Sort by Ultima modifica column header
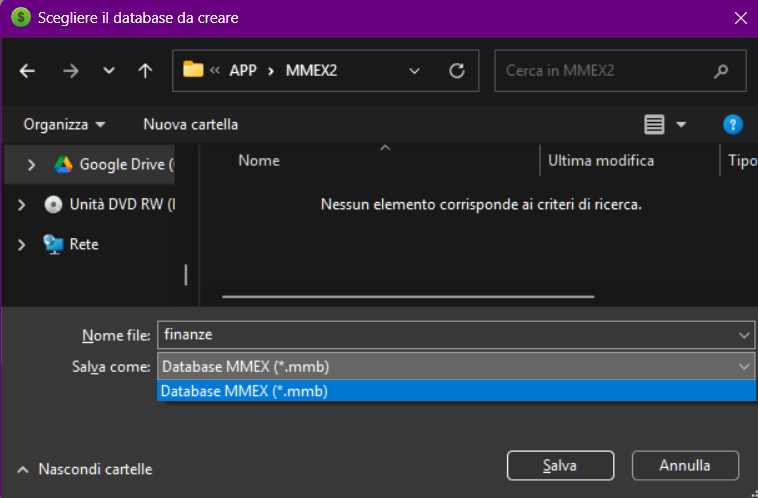The height and width of the screenshot is (498, 758). tap(601, 161)
